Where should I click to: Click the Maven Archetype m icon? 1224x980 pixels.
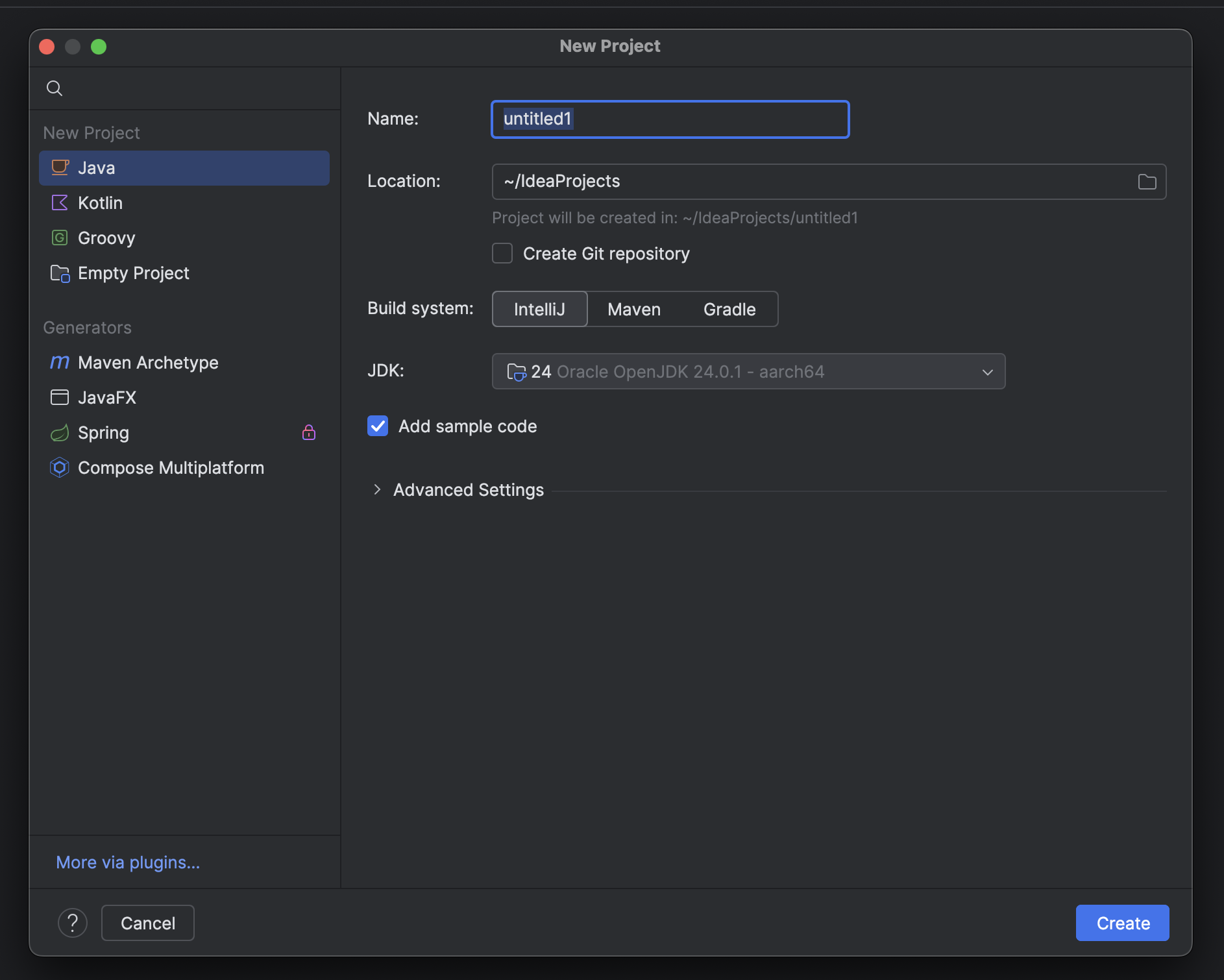60,362
